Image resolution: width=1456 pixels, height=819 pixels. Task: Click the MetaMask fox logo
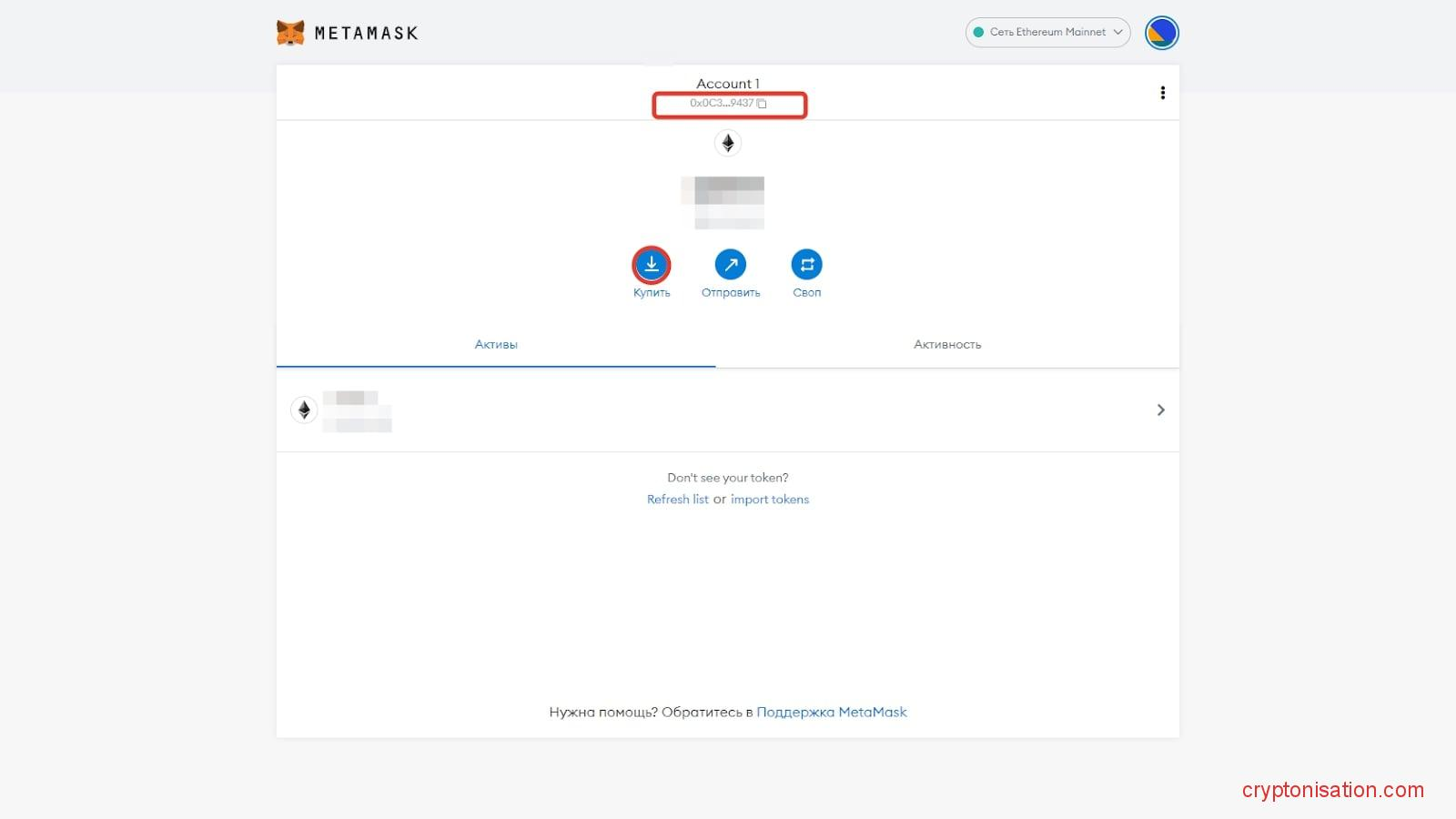[290, 33]
